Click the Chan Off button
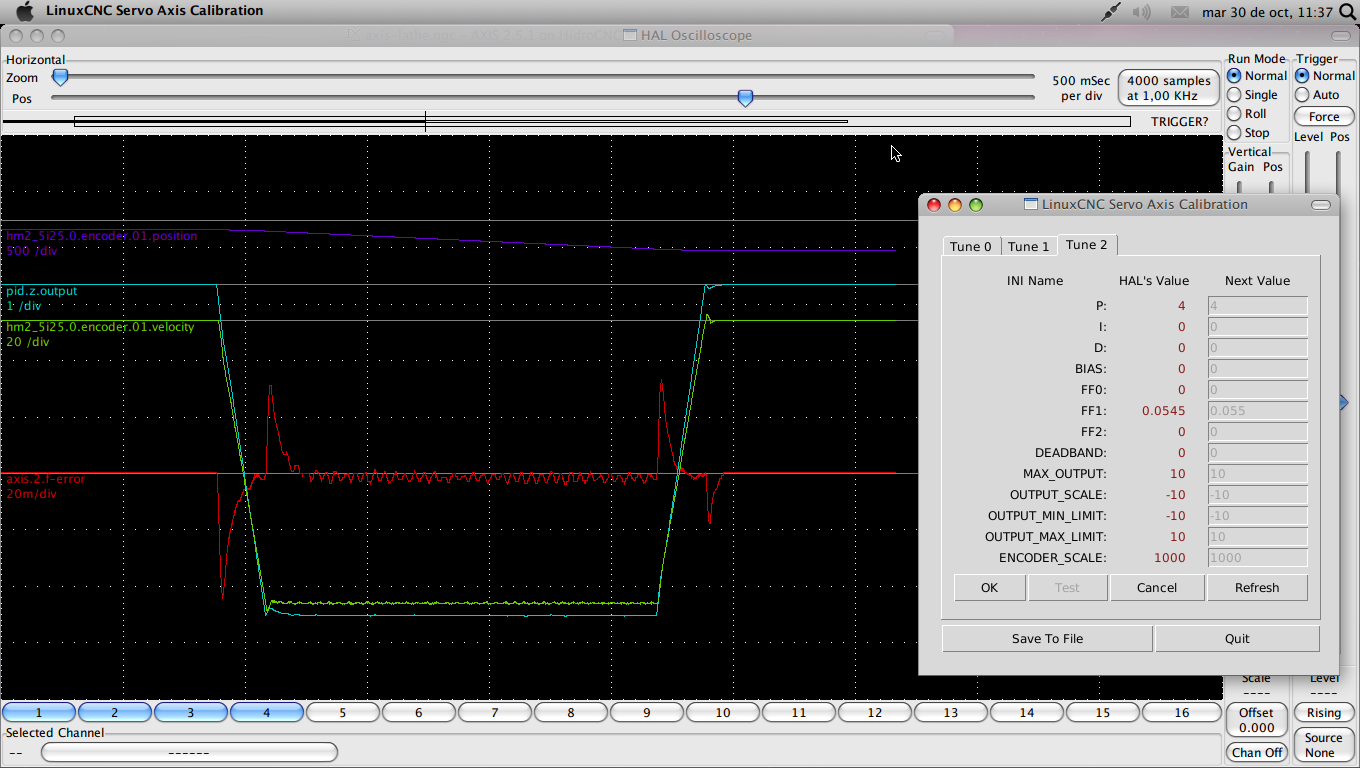 pos(1257,753)
